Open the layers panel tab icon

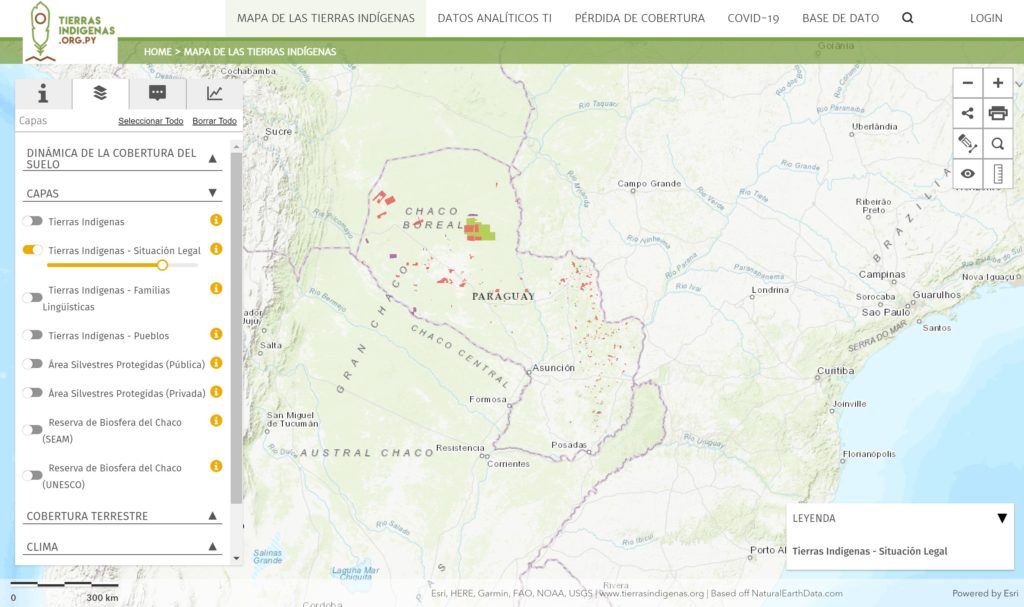(x=99, y=93)
